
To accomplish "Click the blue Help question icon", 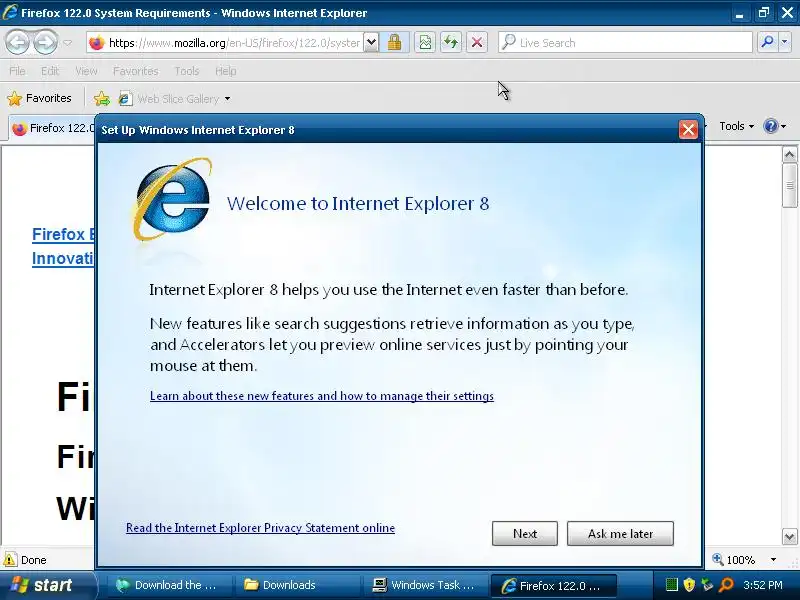I will (x=770, y=126).
